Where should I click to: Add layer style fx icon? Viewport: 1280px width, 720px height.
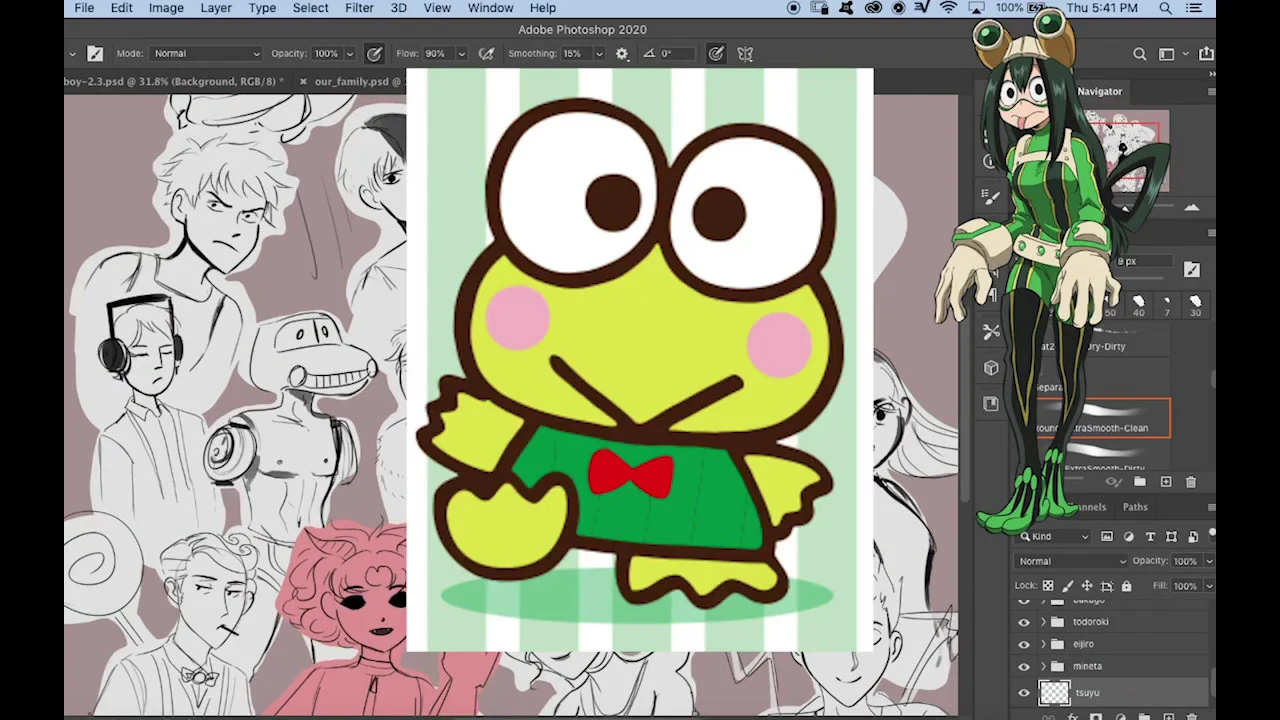click(x=1072, y=716)
